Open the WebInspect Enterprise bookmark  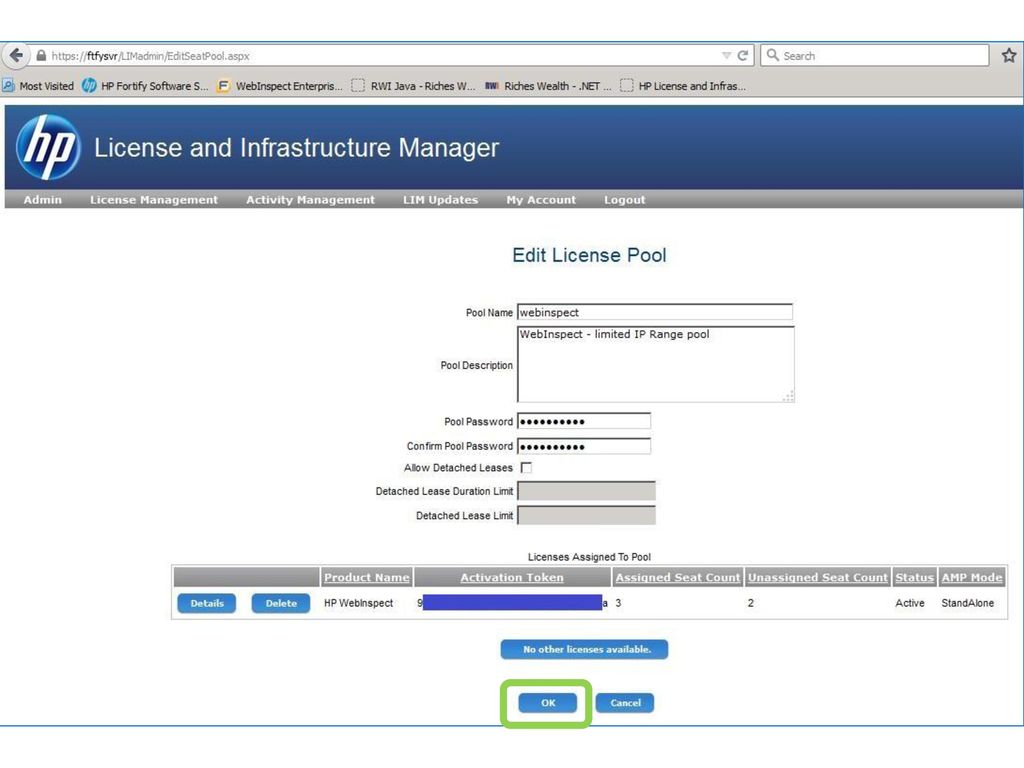tap(280, 86)
